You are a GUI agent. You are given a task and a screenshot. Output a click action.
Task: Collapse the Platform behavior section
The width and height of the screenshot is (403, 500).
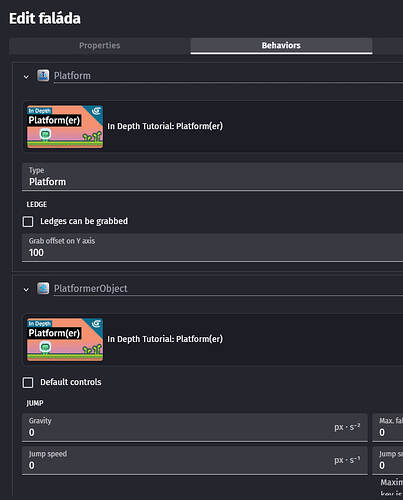click(x=26, y=77)
